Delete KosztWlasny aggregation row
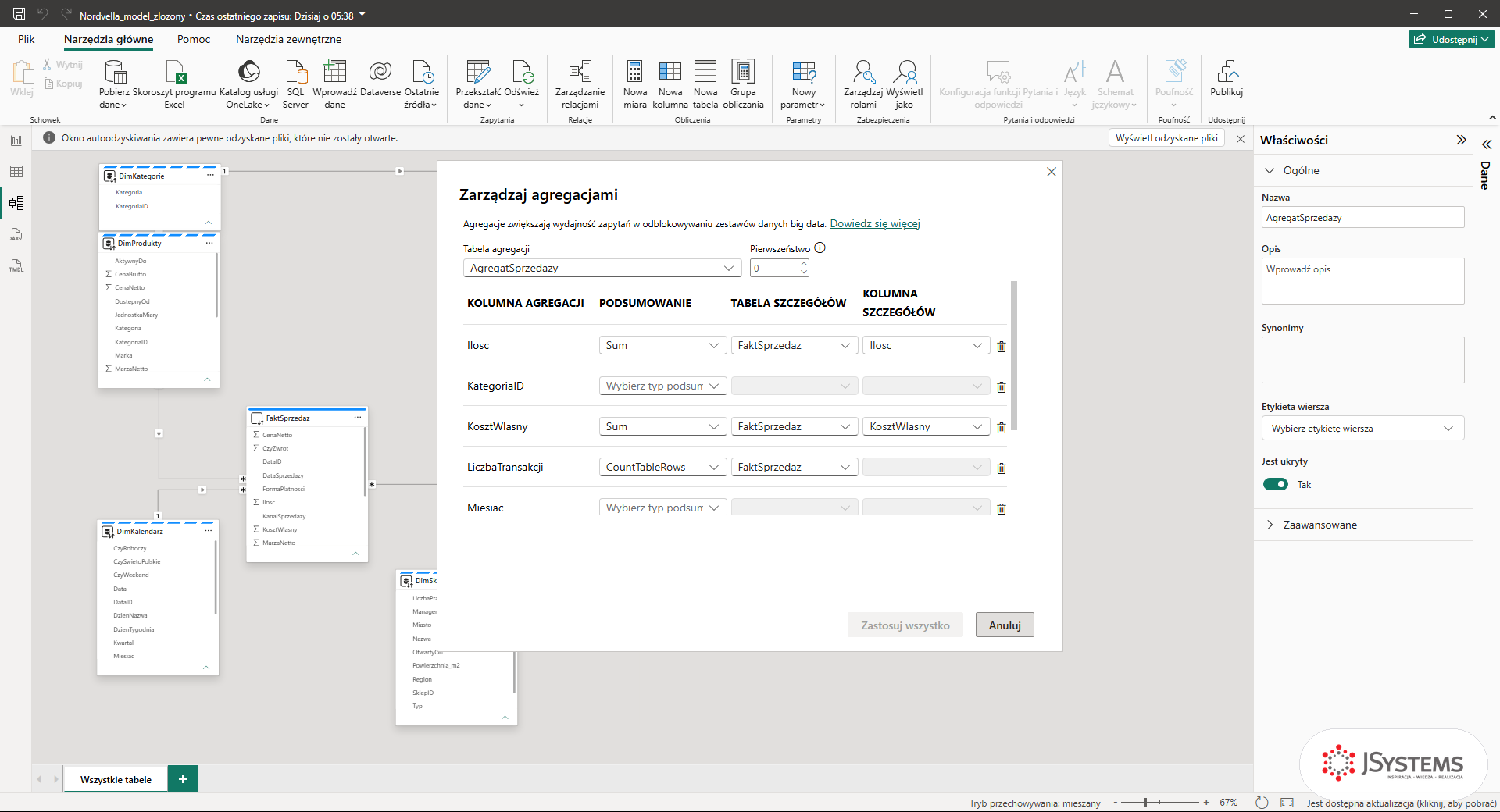1500x812 pixels. coord(1002,427)
